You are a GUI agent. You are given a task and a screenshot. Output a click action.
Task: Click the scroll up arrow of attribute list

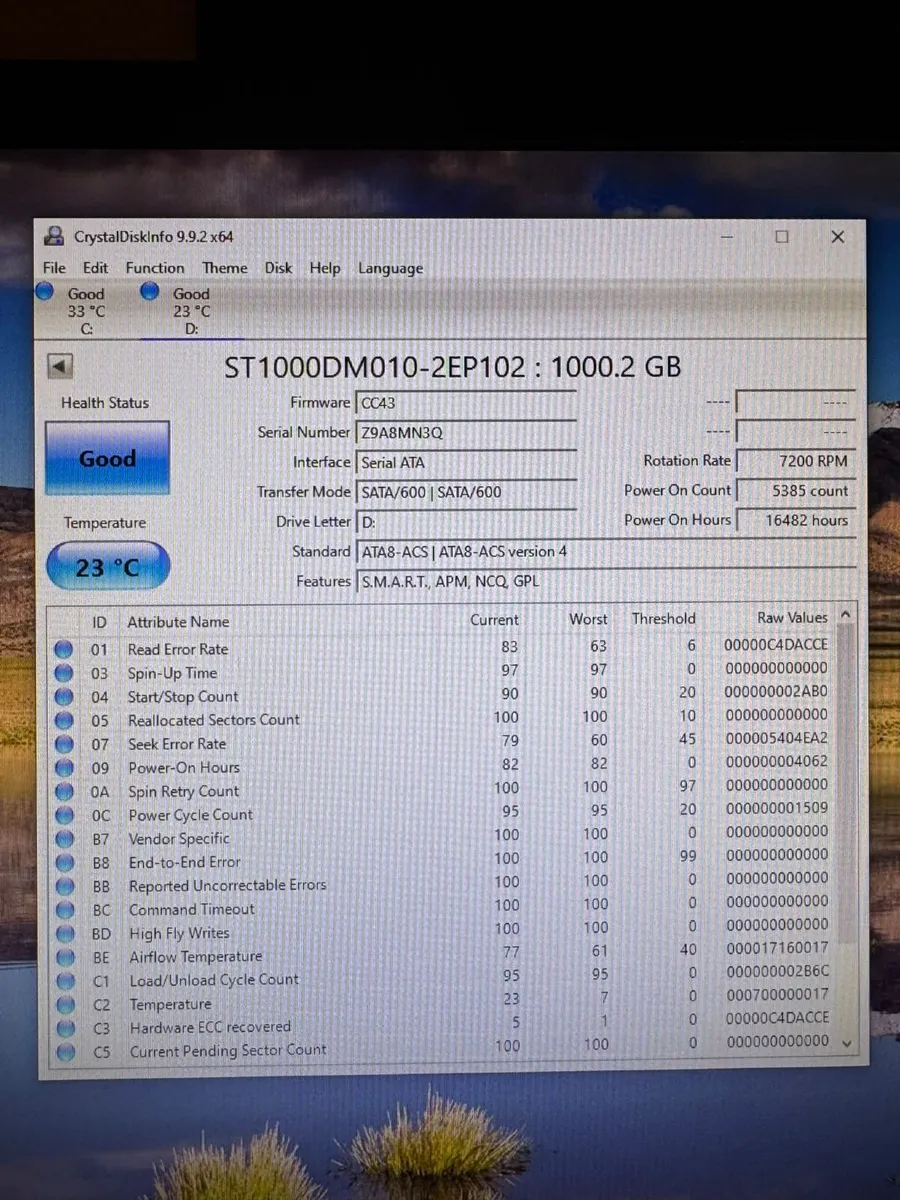point(847,616)
